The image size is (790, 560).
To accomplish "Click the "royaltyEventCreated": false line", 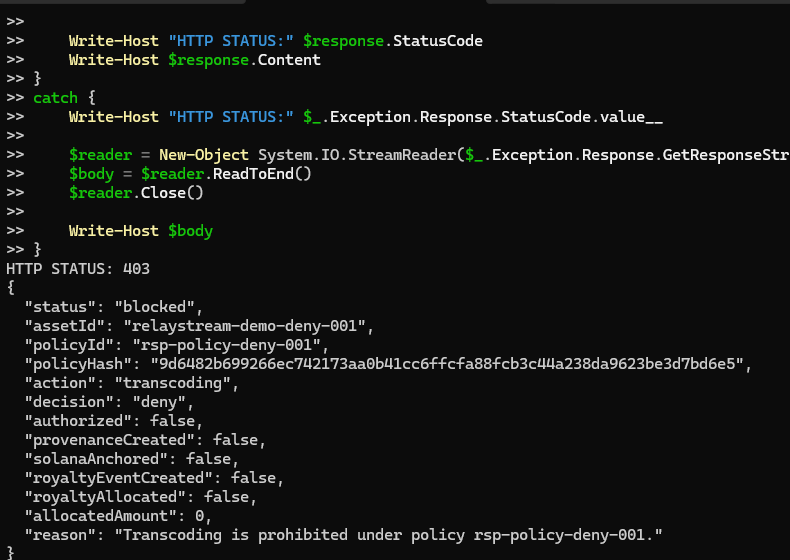I will click(x=154, y=478).
